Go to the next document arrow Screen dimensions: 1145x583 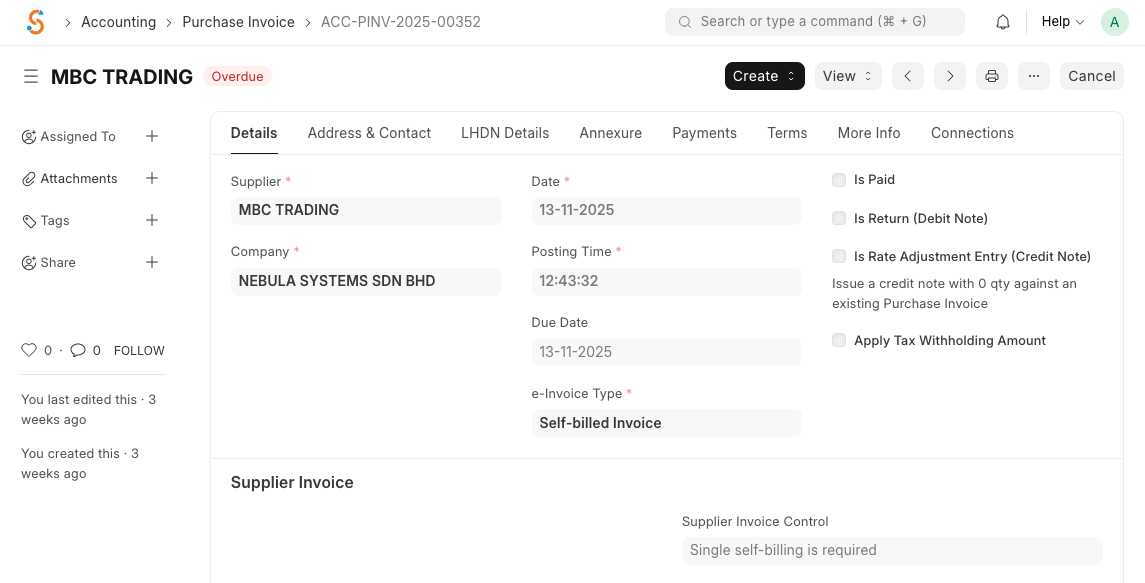tap(950, 76)
